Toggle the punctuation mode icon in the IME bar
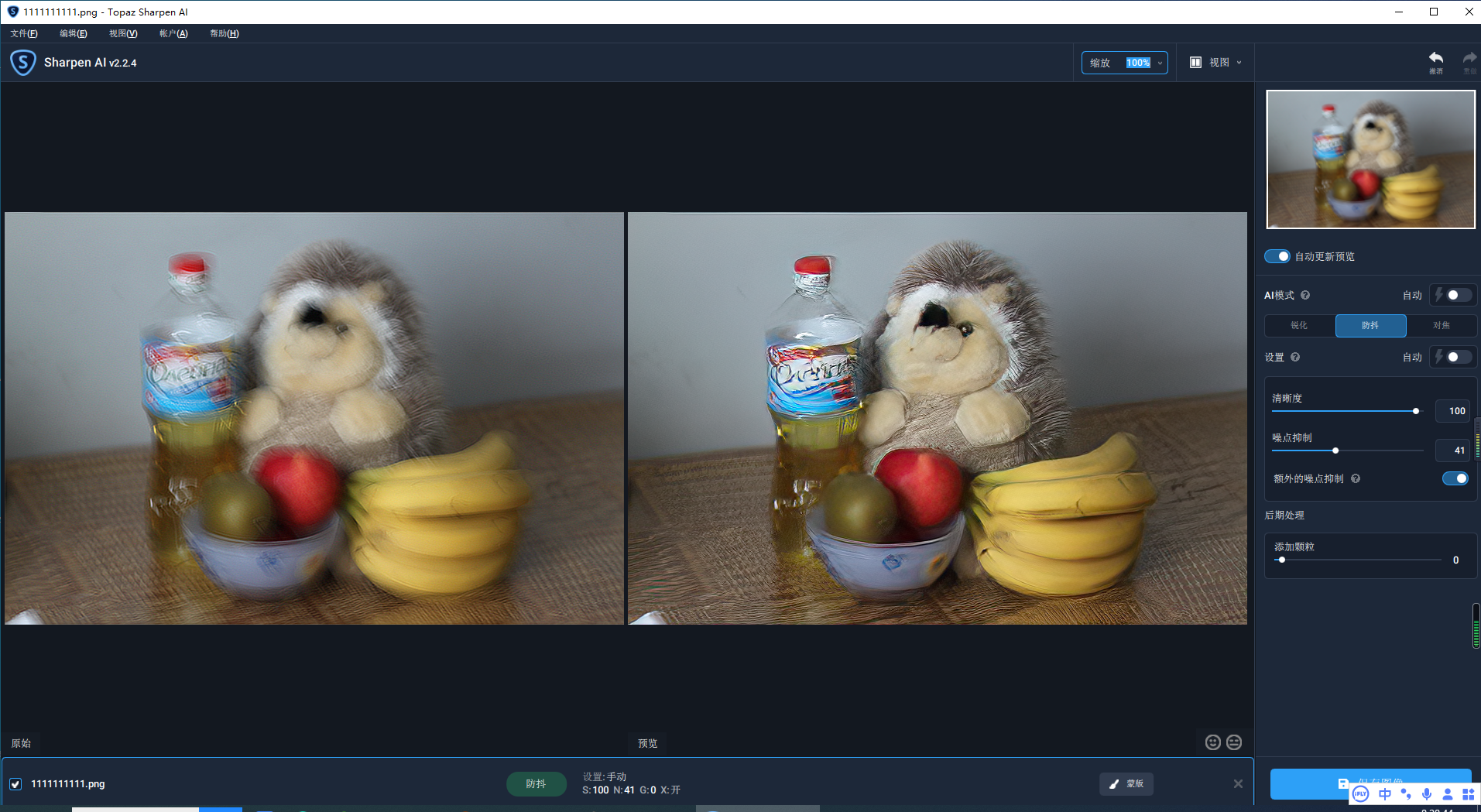 tap(1406, 794)
